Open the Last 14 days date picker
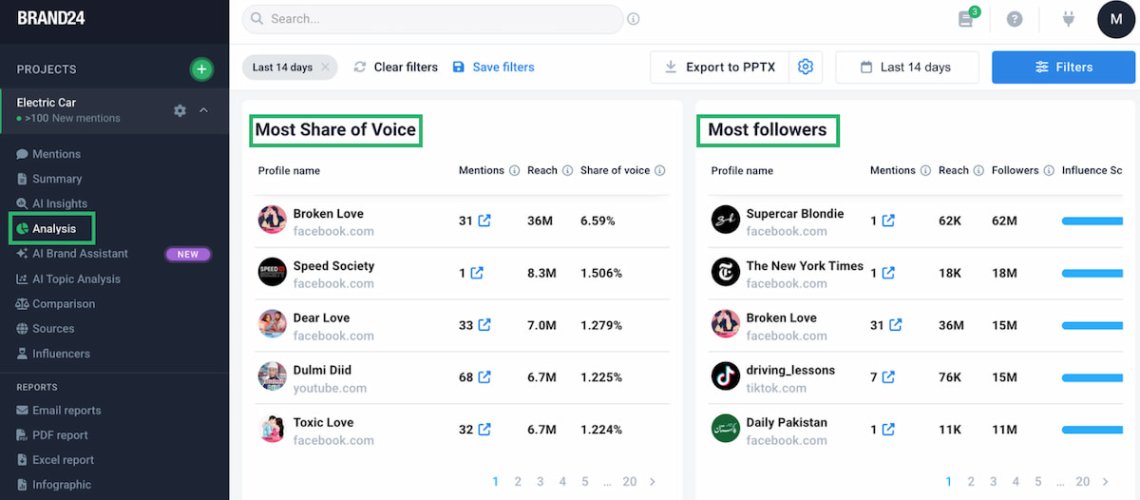 pyautogui.click(x=907, y=67)
